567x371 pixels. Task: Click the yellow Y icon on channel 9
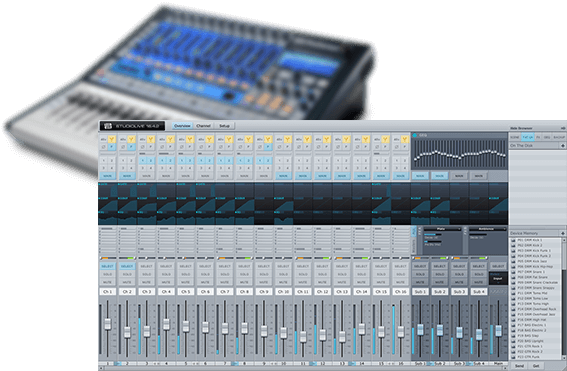click(x=268, y=139)
